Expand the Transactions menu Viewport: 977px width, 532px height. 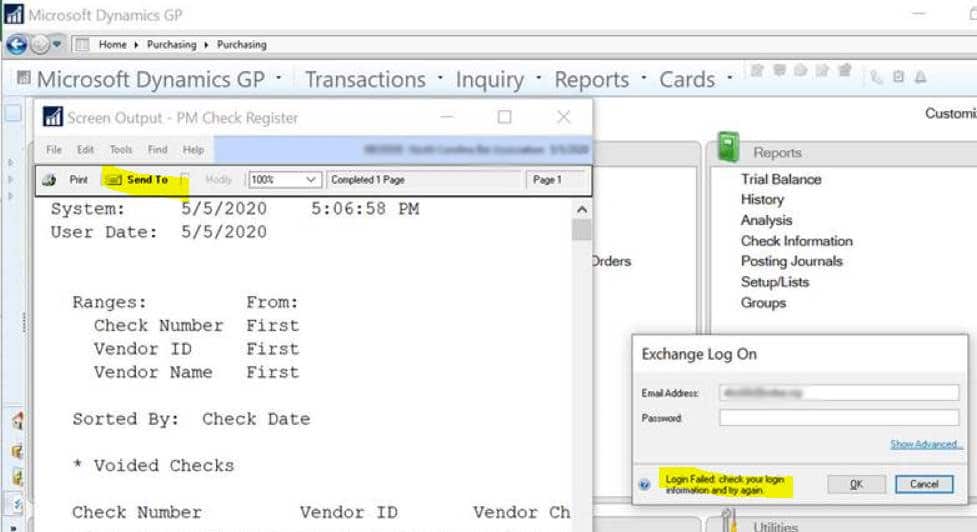point(374,79)
